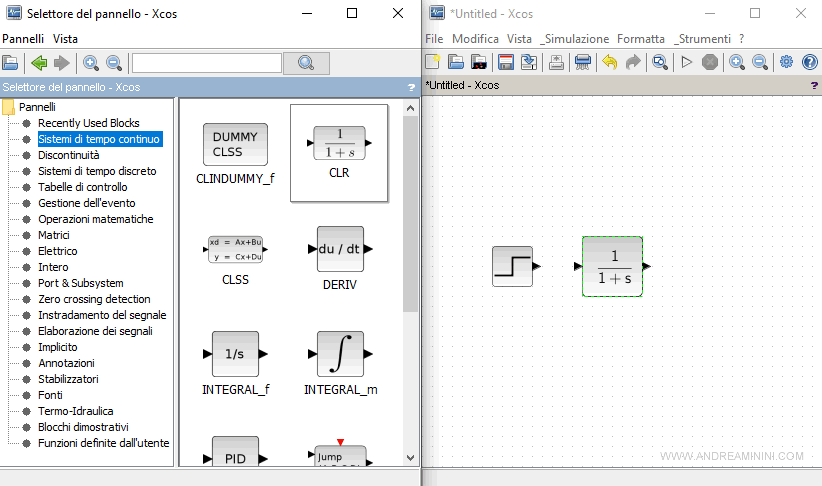
Task: Undo last action with yellow arrow
Action: point(610,62)
